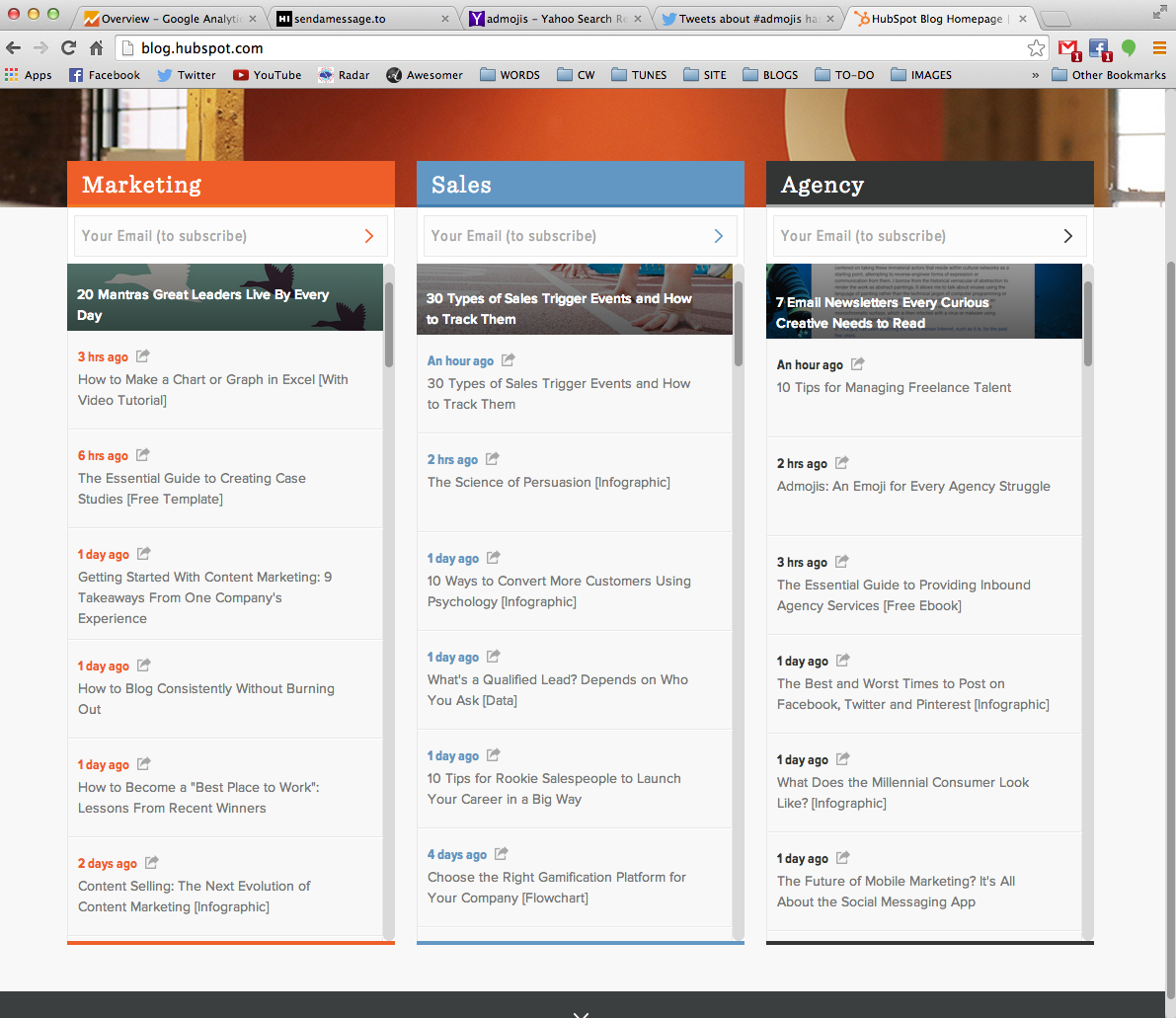Read 'What's a Qualified Lead?' article
Image resolution: width=1176 pixels, height=1018 pixels.
[558, 689]
